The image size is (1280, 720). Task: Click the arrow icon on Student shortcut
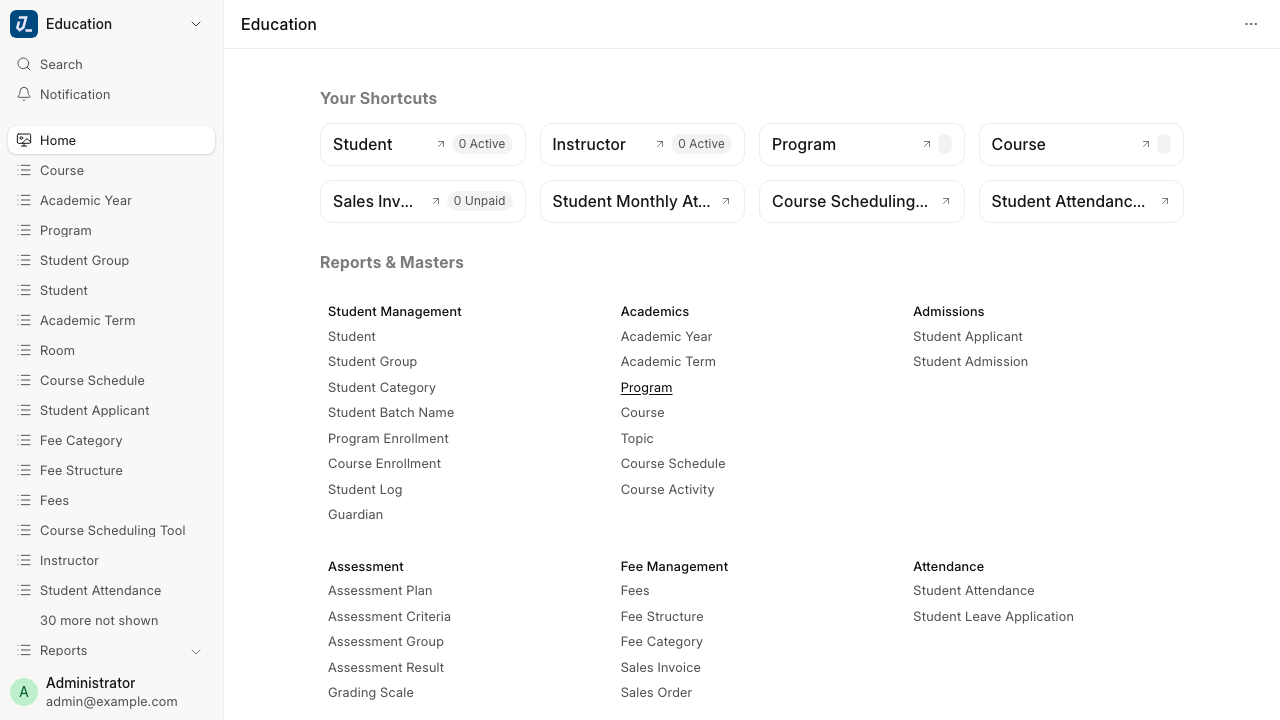pyautogui.click(x=441, y=144)
